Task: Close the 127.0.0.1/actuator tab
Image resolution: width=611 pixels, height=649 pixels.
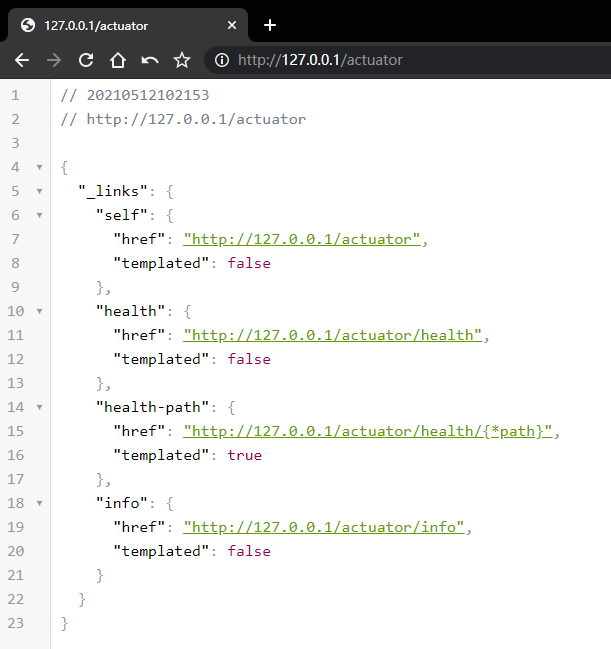Action: click(x=232, y=25)
